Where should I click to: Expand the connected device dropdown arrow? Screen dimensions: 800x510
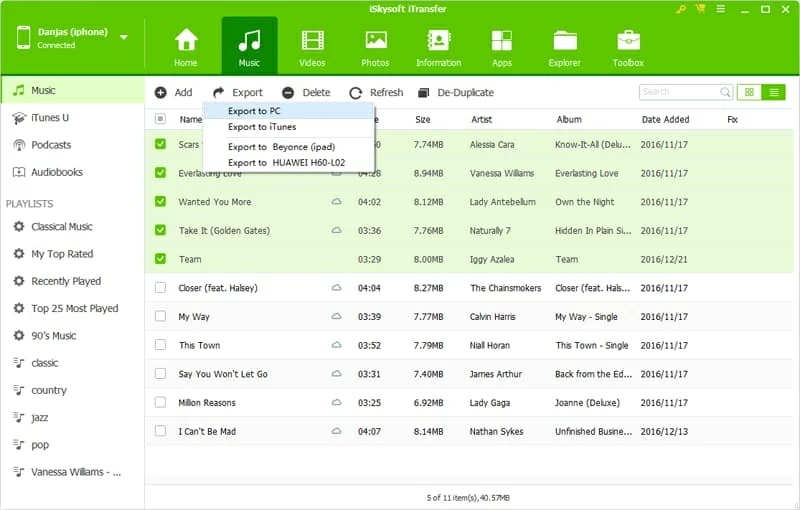point(124,38)
